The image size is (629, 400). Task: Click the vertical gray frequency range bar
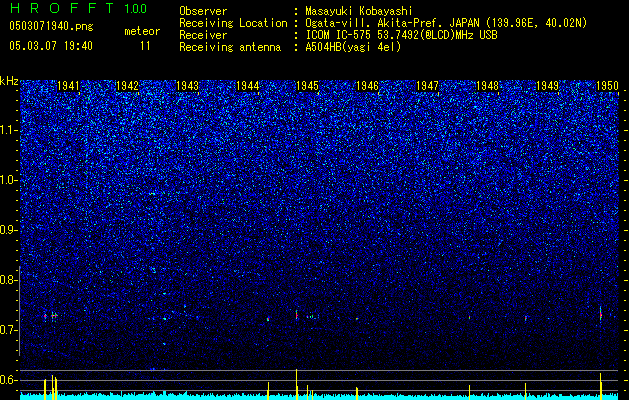(x=20, y=311)
